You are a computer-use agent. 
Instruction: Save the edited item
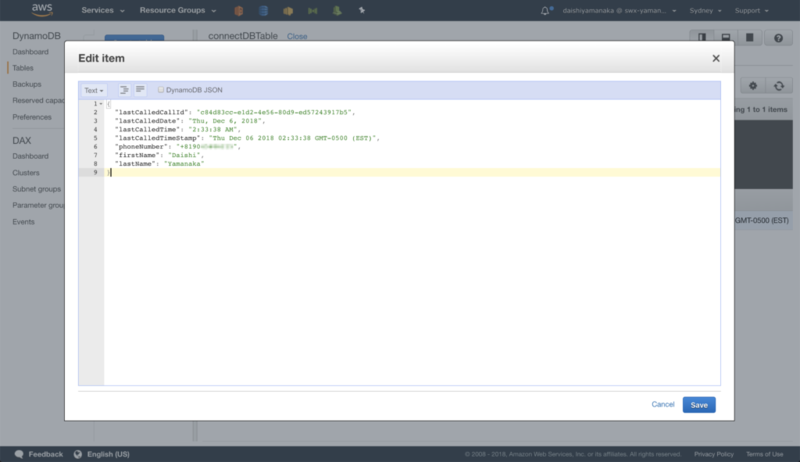click(x=699, y=405)
